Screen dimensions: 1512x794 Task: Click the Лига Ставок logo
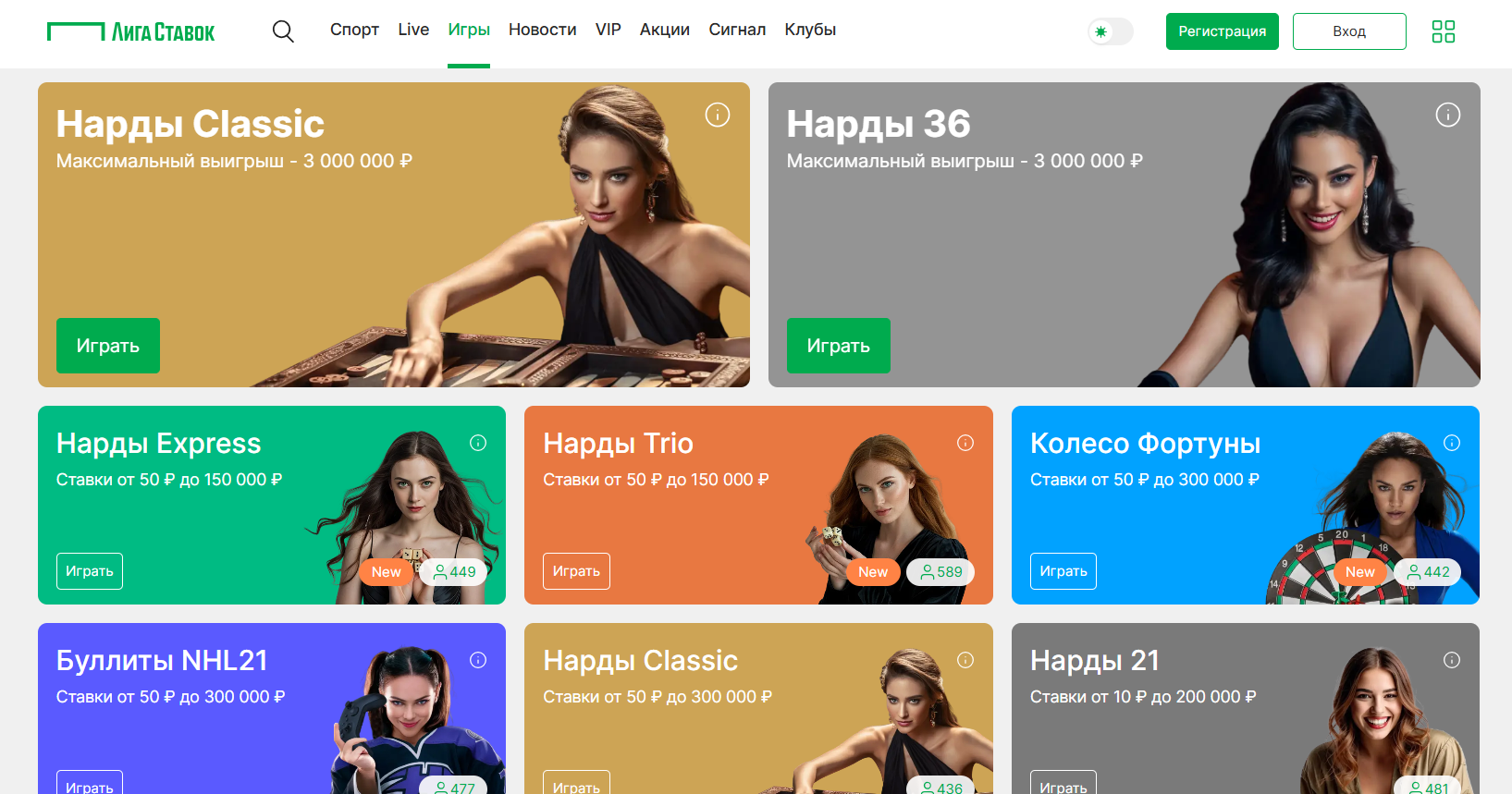click(130, 32)
